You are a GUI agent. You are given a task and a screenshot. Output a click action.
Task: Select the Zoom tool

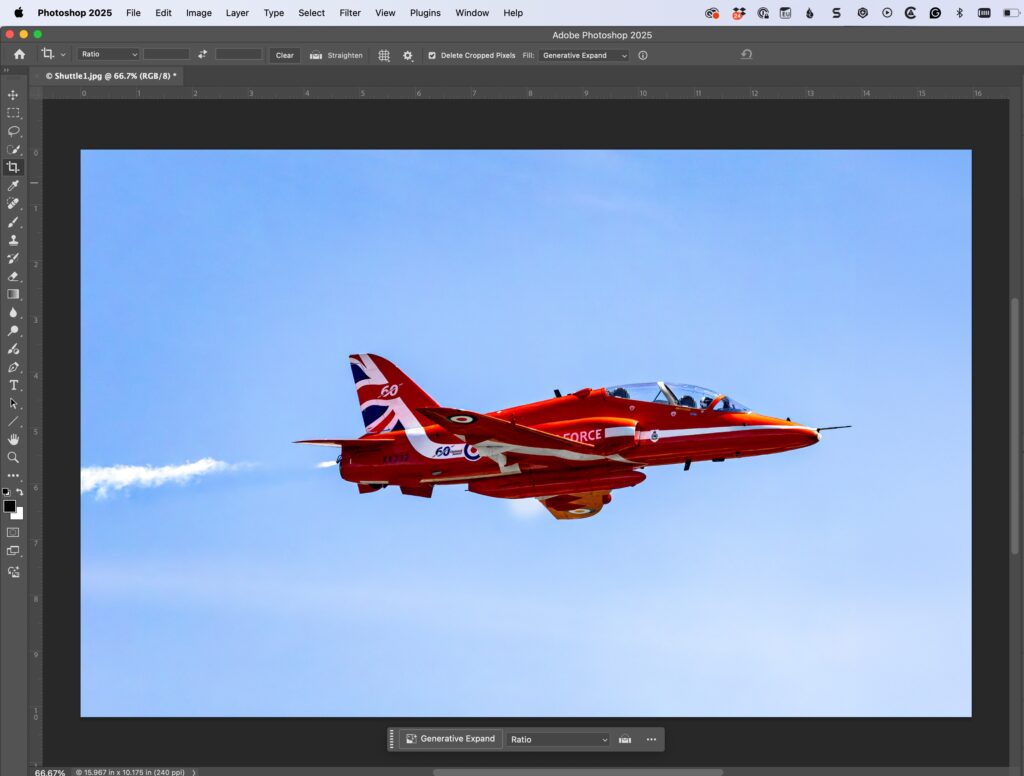click(13, 458)
